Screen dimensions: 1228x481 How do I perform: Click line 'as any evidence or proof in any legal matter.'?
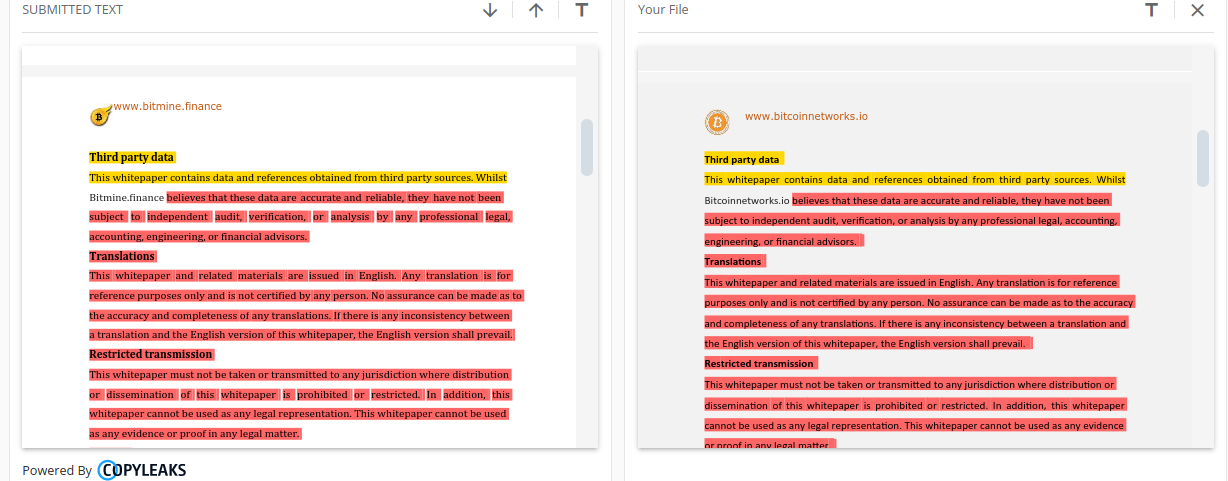pyautogui.click(x=195, y=433)
